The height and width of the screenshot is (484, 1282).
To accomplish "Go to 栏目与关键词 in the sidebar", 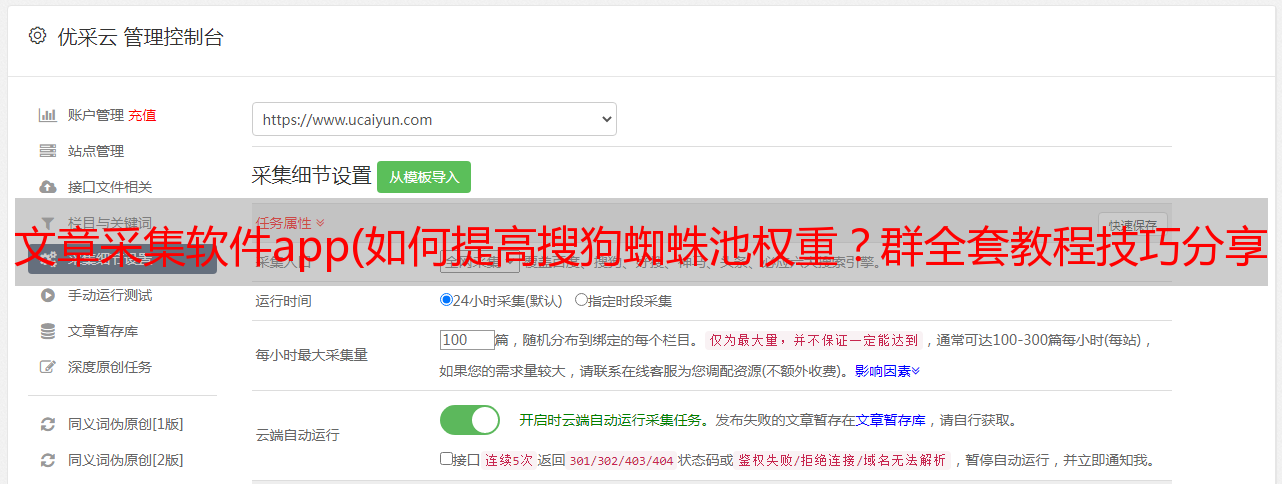I will [110, 223].
